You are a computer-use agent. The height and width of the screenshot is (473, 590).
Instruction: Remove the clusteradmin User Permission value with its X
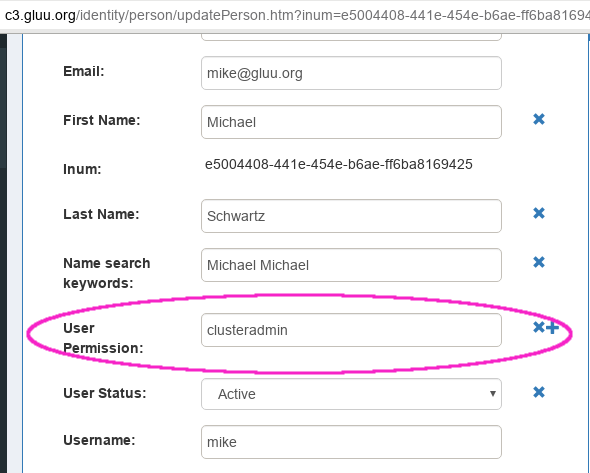(x=539, y=327)
